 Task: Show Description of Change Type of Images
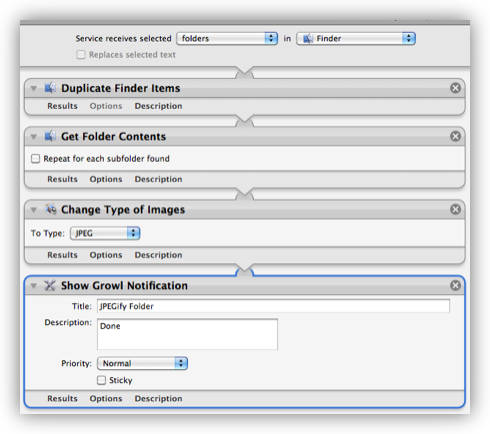pos(158,255)
